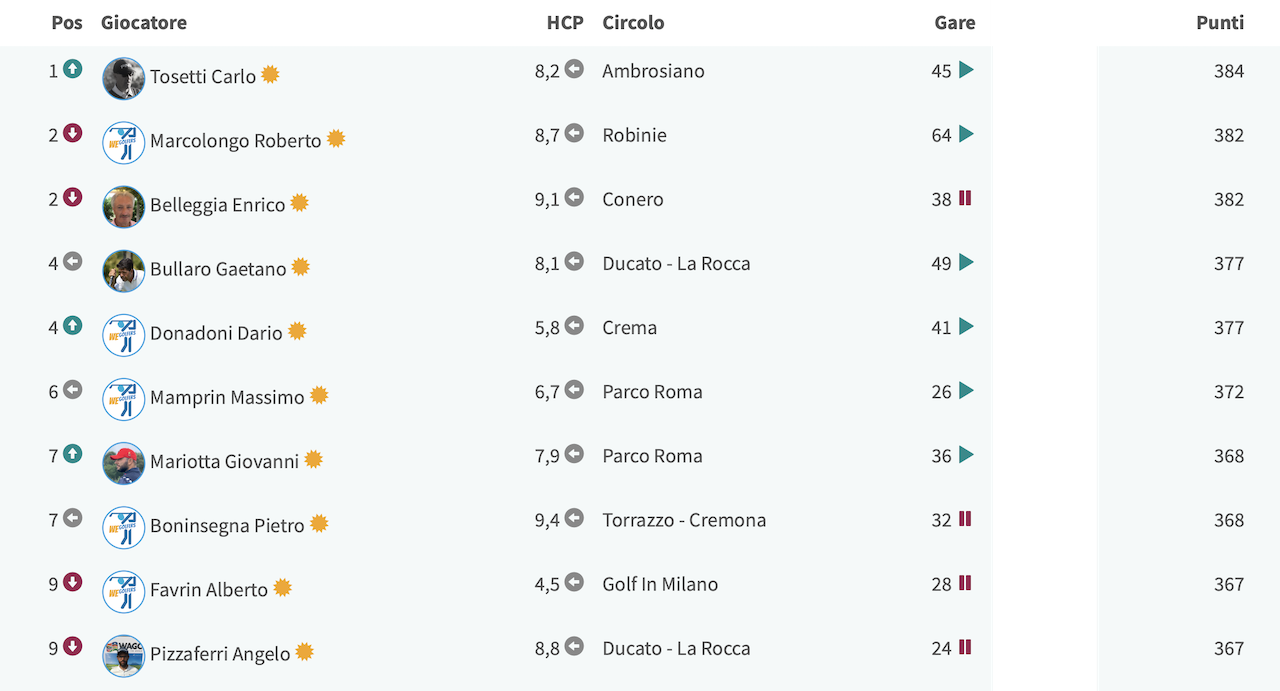Expand Mariotta Giovanni's 36 gare triangle
The height and width of the screenshot is (691, 1280).
click(966, 454)
